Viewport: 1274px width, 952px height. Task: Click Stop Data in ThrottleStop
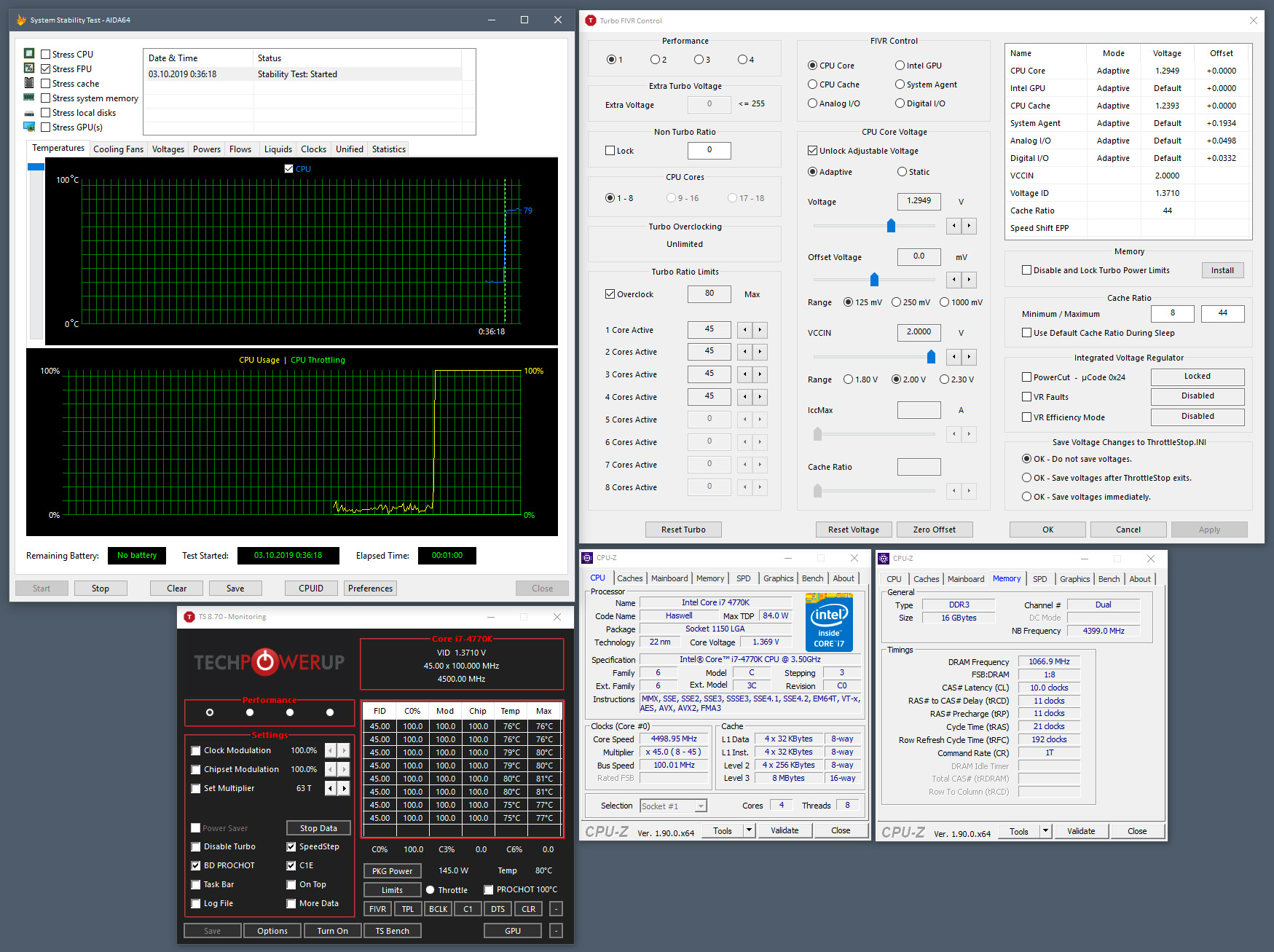[318, 828]
